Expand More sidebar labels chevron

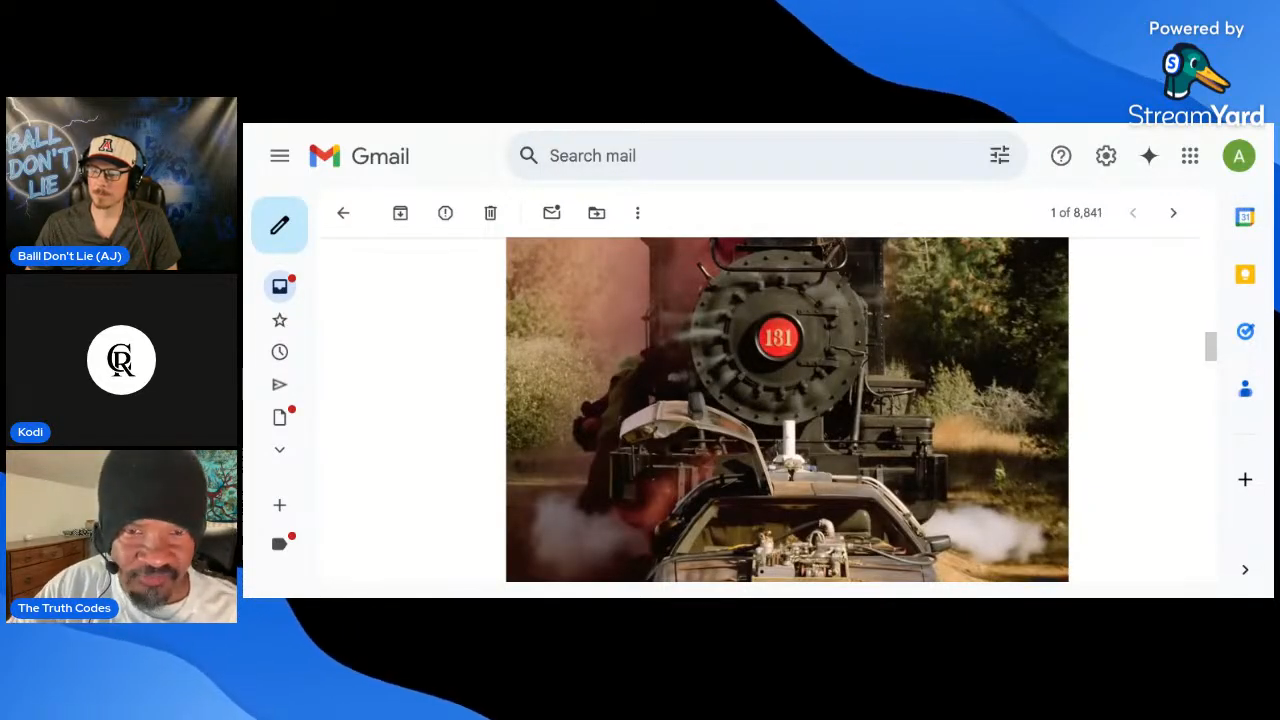280,450
